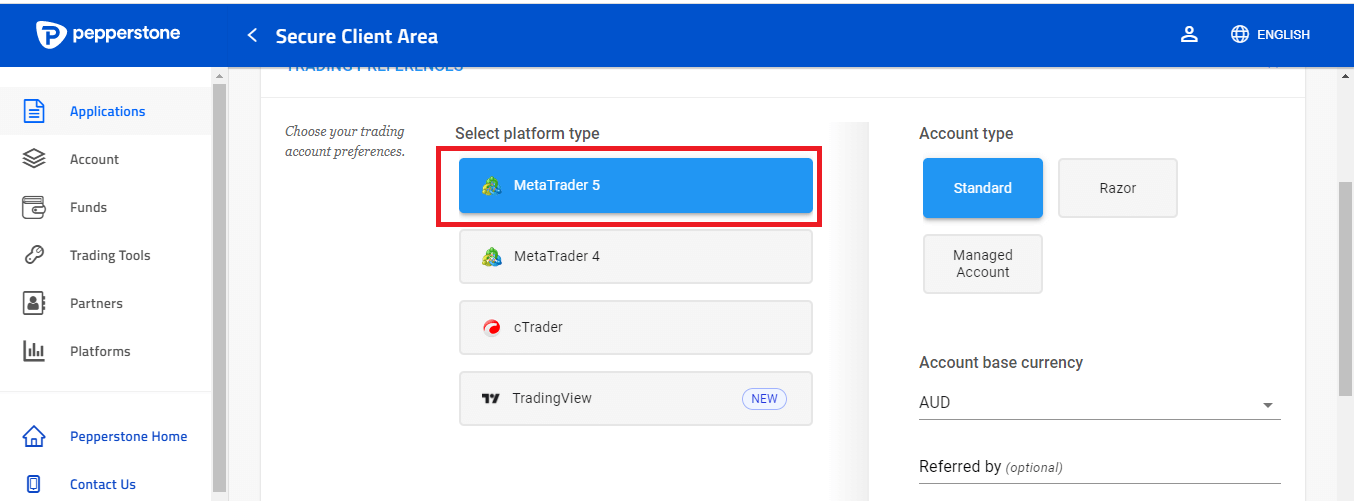
Task: Click the Pepperstone logo
Action: pos(108,34)
